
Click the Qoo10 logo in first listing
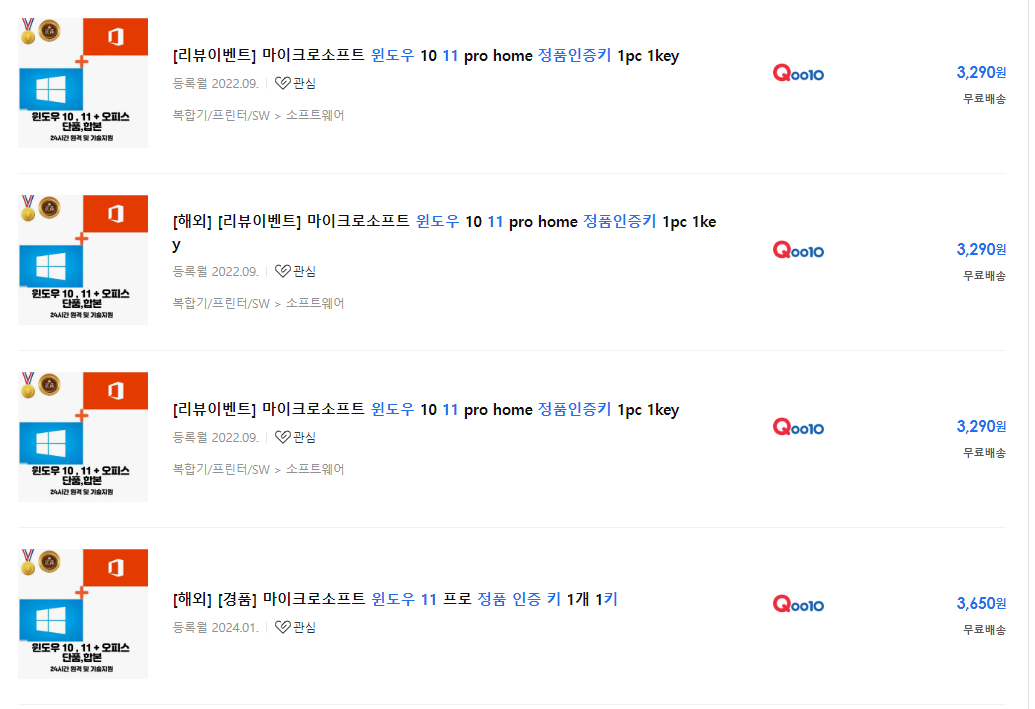[798, 73]
